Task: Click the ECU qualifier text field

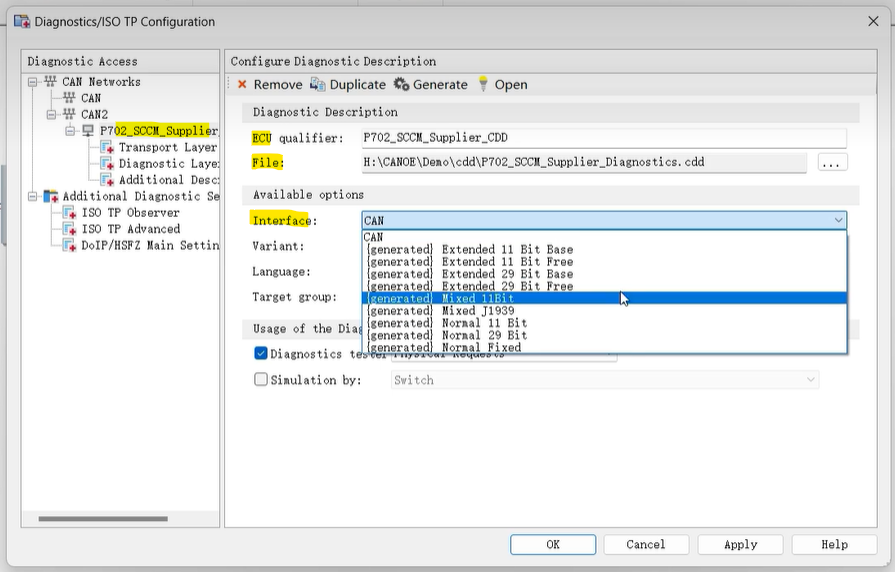Action: pyautogui.click(x=604, y=138)
